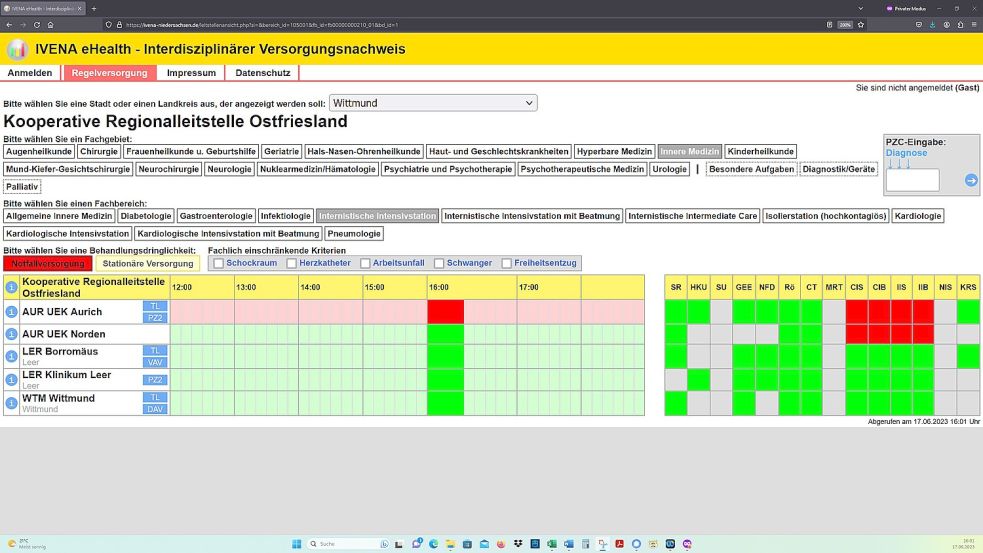
Task: Choose Kardiologie Fachbereich
Action: [918, 216]
